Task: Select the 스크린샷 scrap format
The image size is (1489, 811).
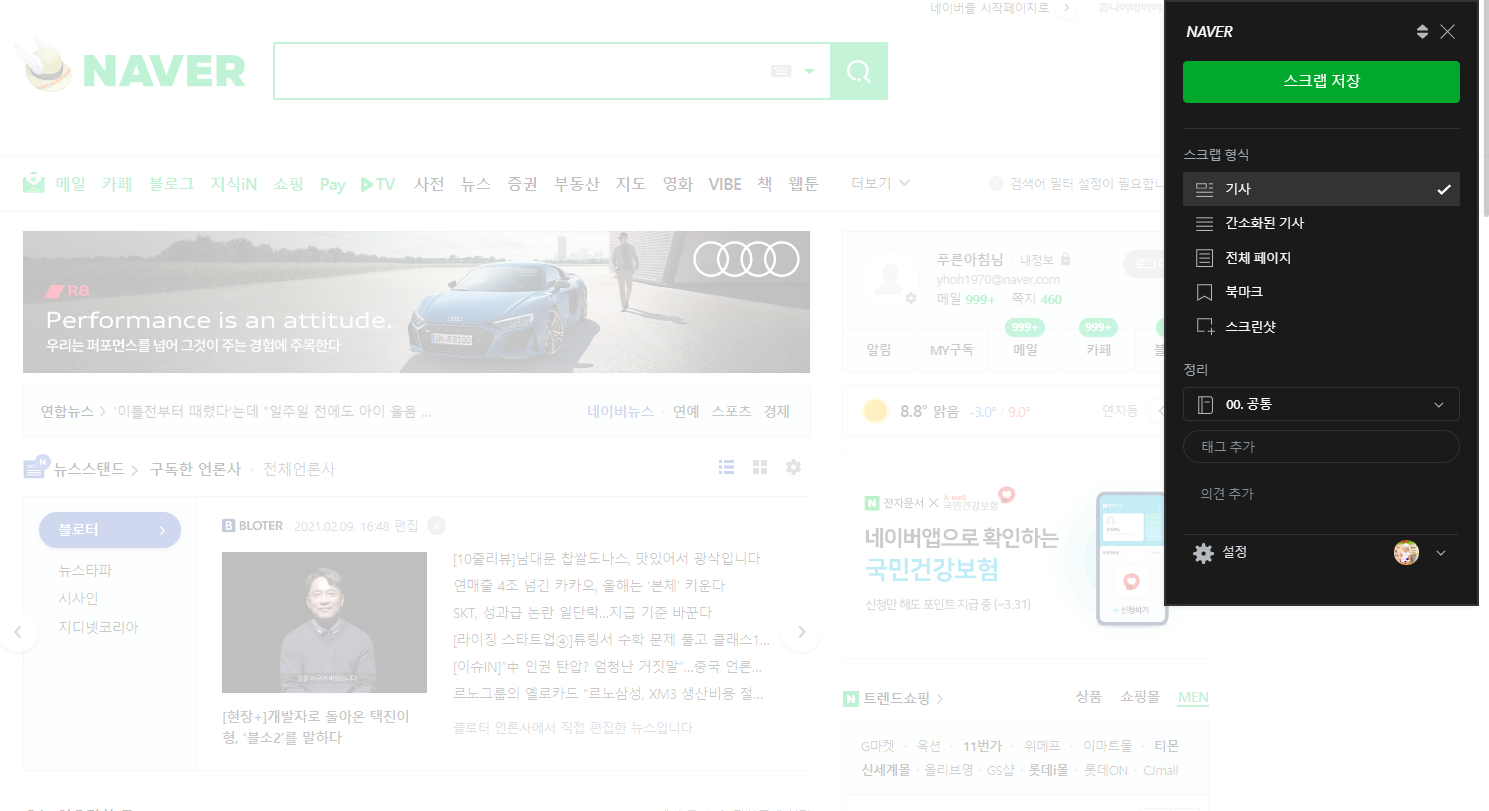Action: [x=1321, y=327]
